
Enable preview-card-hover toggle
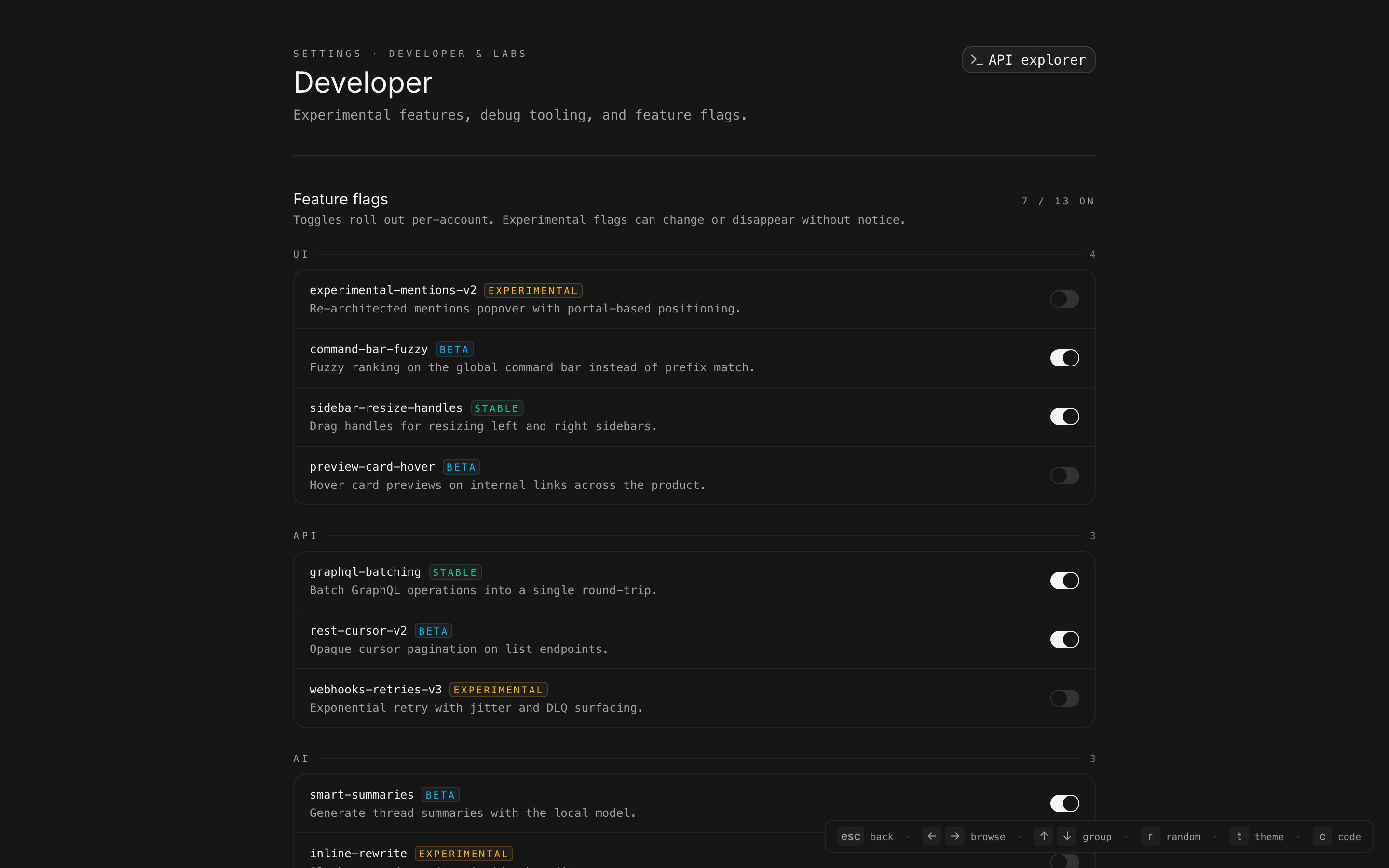[1064, 475]
